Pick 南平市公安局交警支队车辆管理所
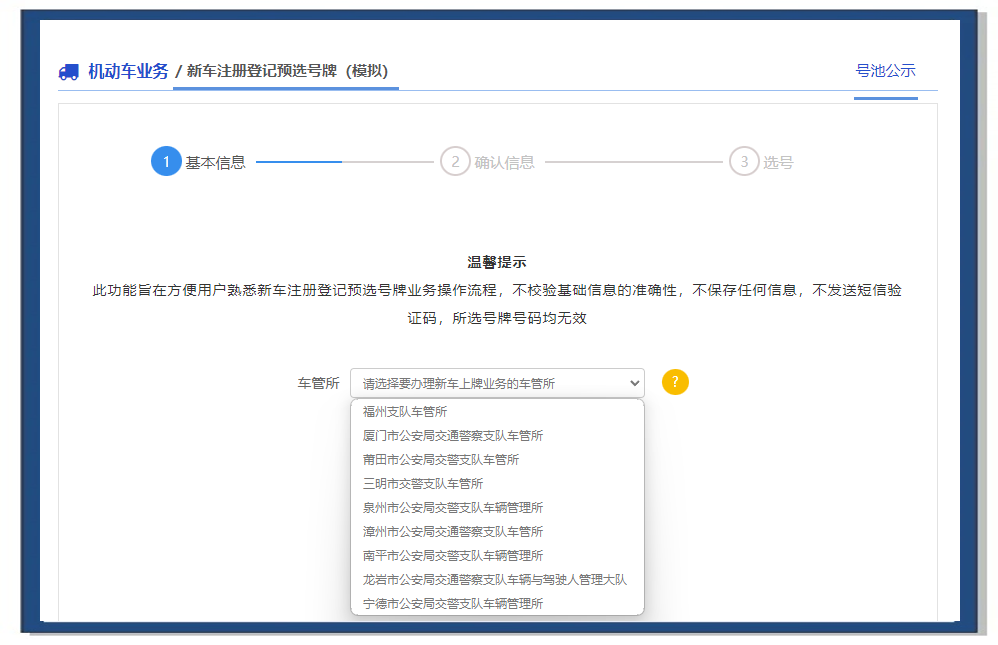Viewport: 998px width, 645px height. (453, 556)
